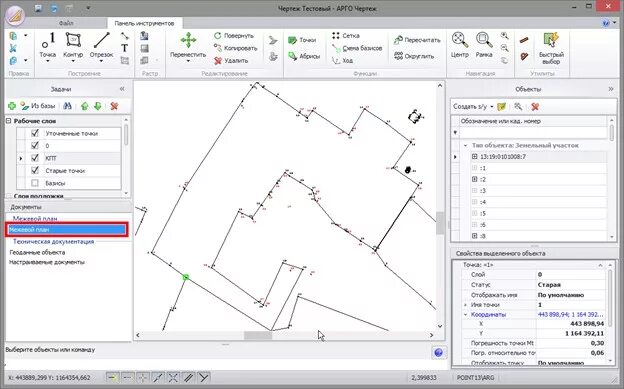Choose the text T tool

coord(125,48)
